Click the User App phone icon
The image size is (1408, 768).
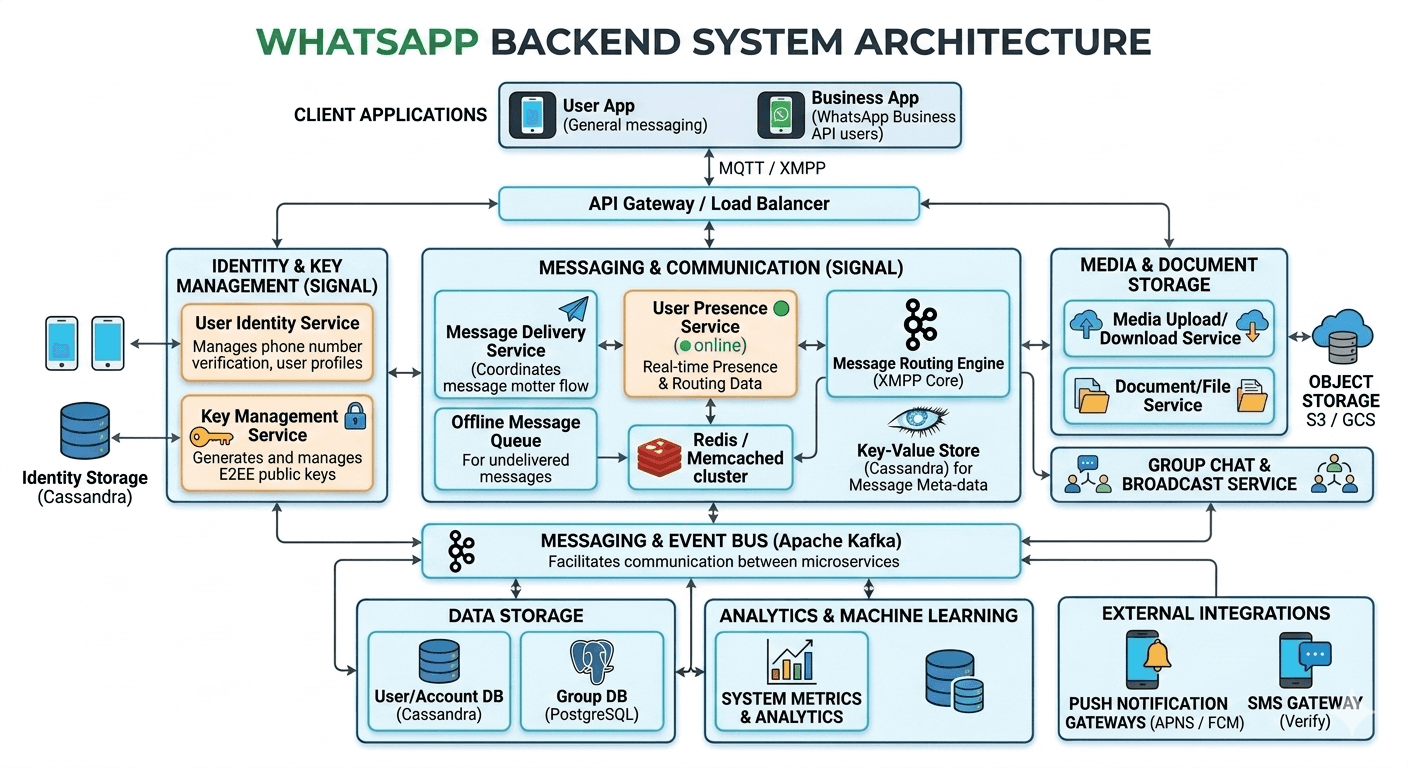click(x=532, y=115)
